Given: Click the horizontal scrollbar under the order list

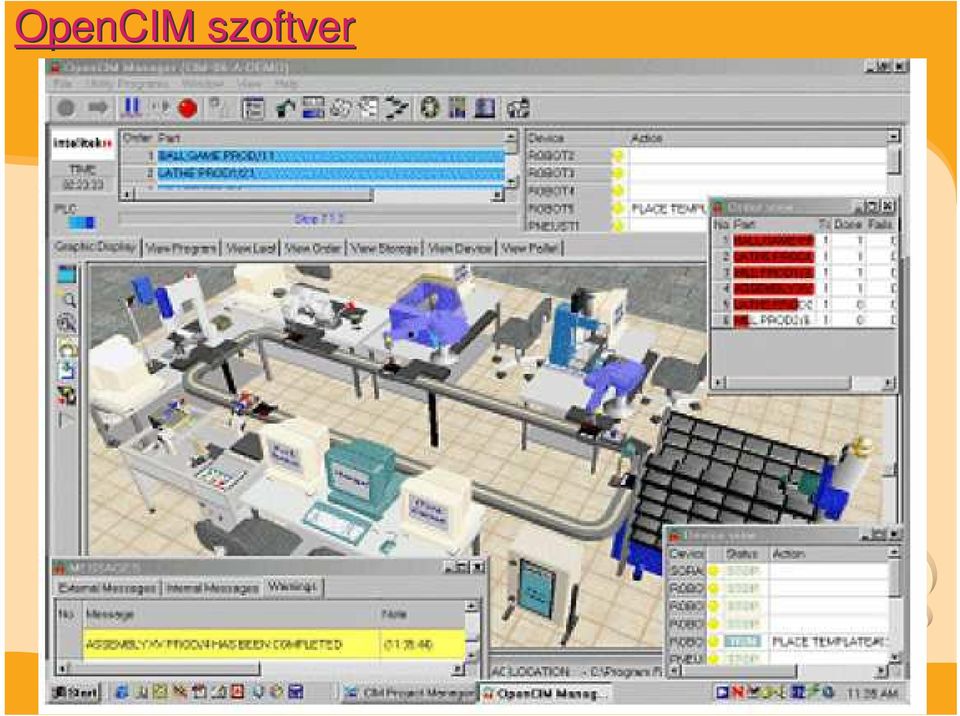Looking at the screenshot, I should pyautogui.click(x=312, y=195).
